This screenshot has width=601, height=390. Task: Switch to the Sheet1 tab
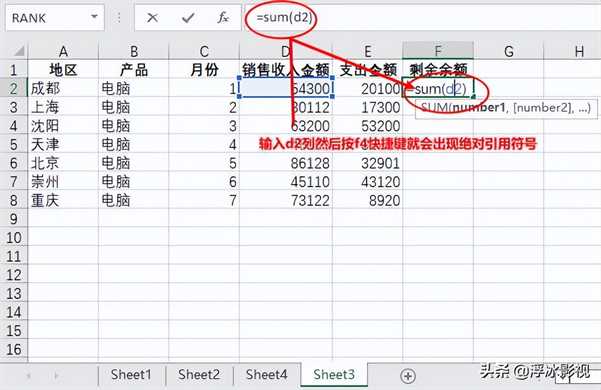pos(131,375)
